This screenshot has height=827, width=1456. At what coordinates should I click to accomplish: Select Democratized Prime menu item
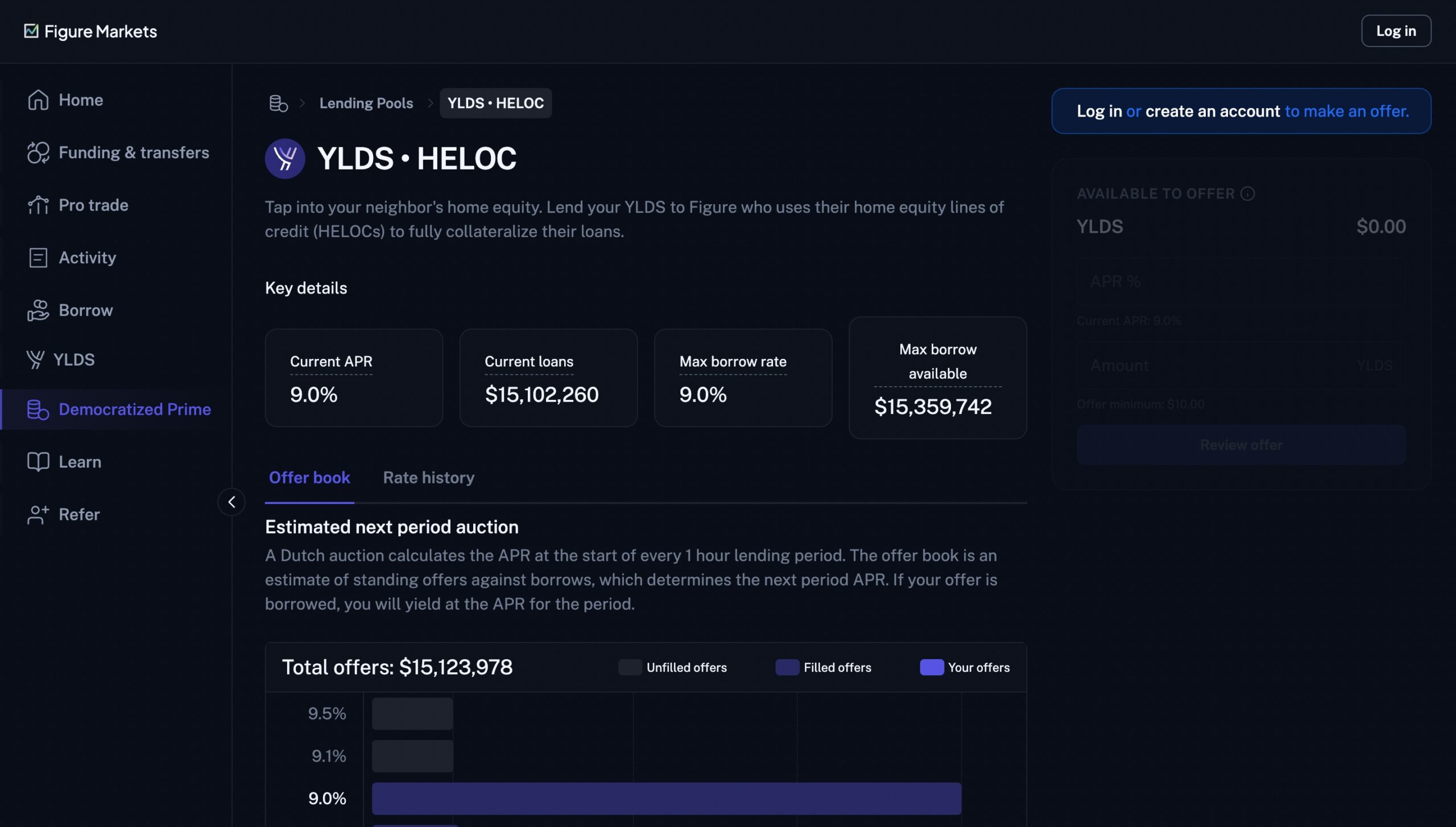(x=135, y=410)
